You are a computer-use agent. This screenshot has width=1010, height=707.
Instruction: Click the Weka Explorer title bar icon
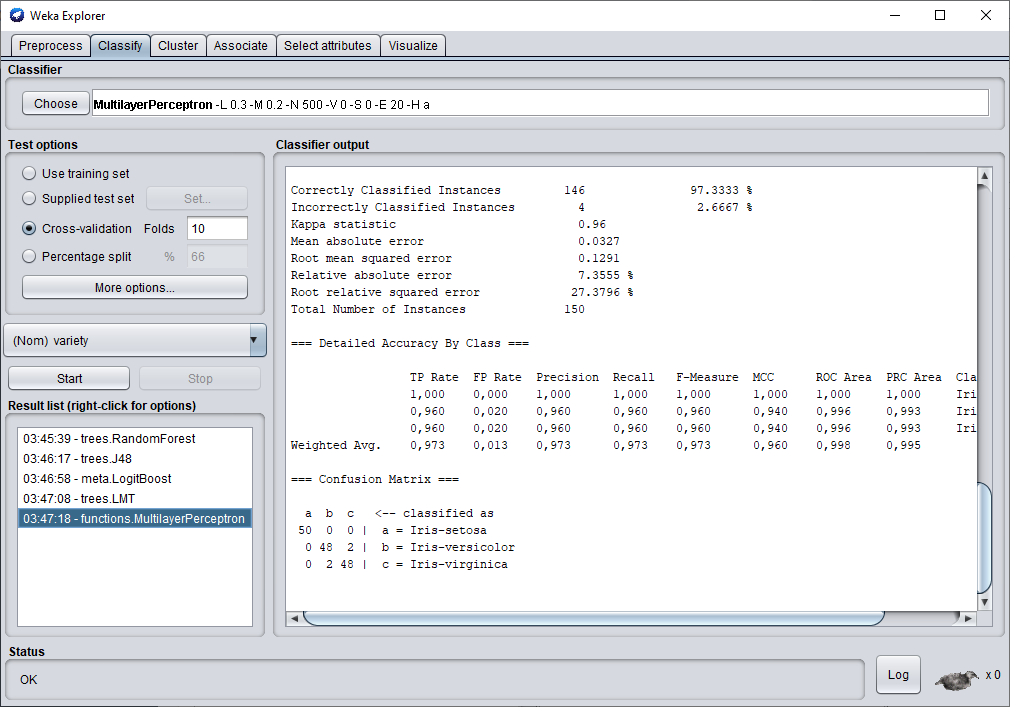(x=17, y=15)
